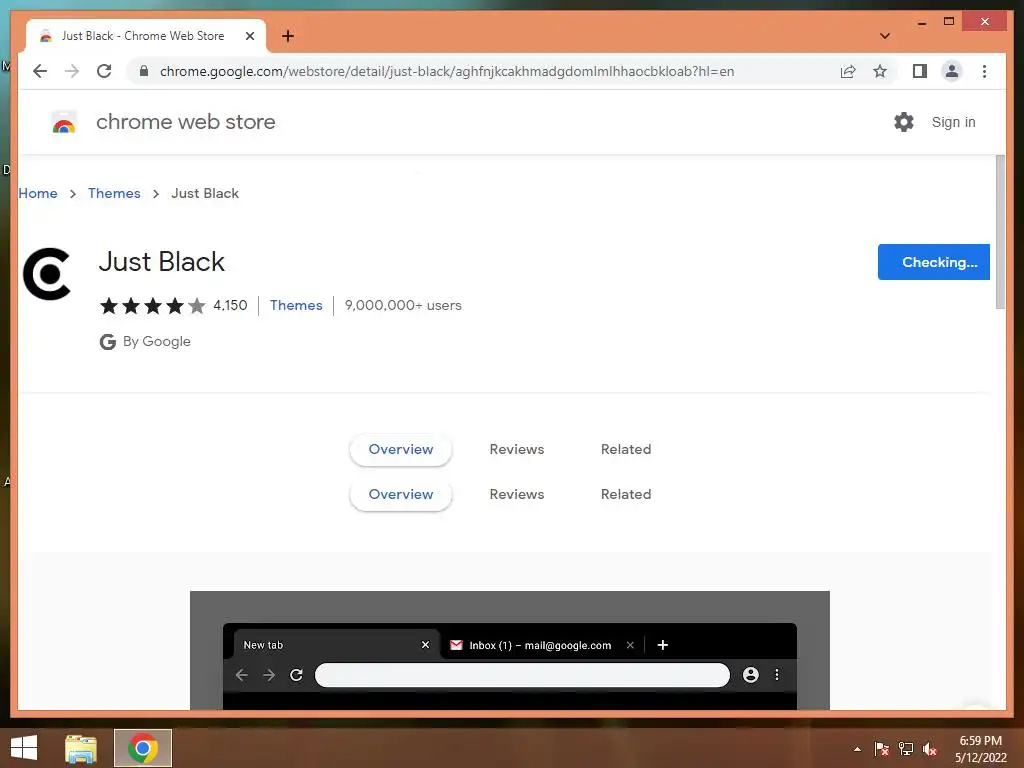Click the star rating of Just Black
This screenshot has width=1024, height=768.
152,305
